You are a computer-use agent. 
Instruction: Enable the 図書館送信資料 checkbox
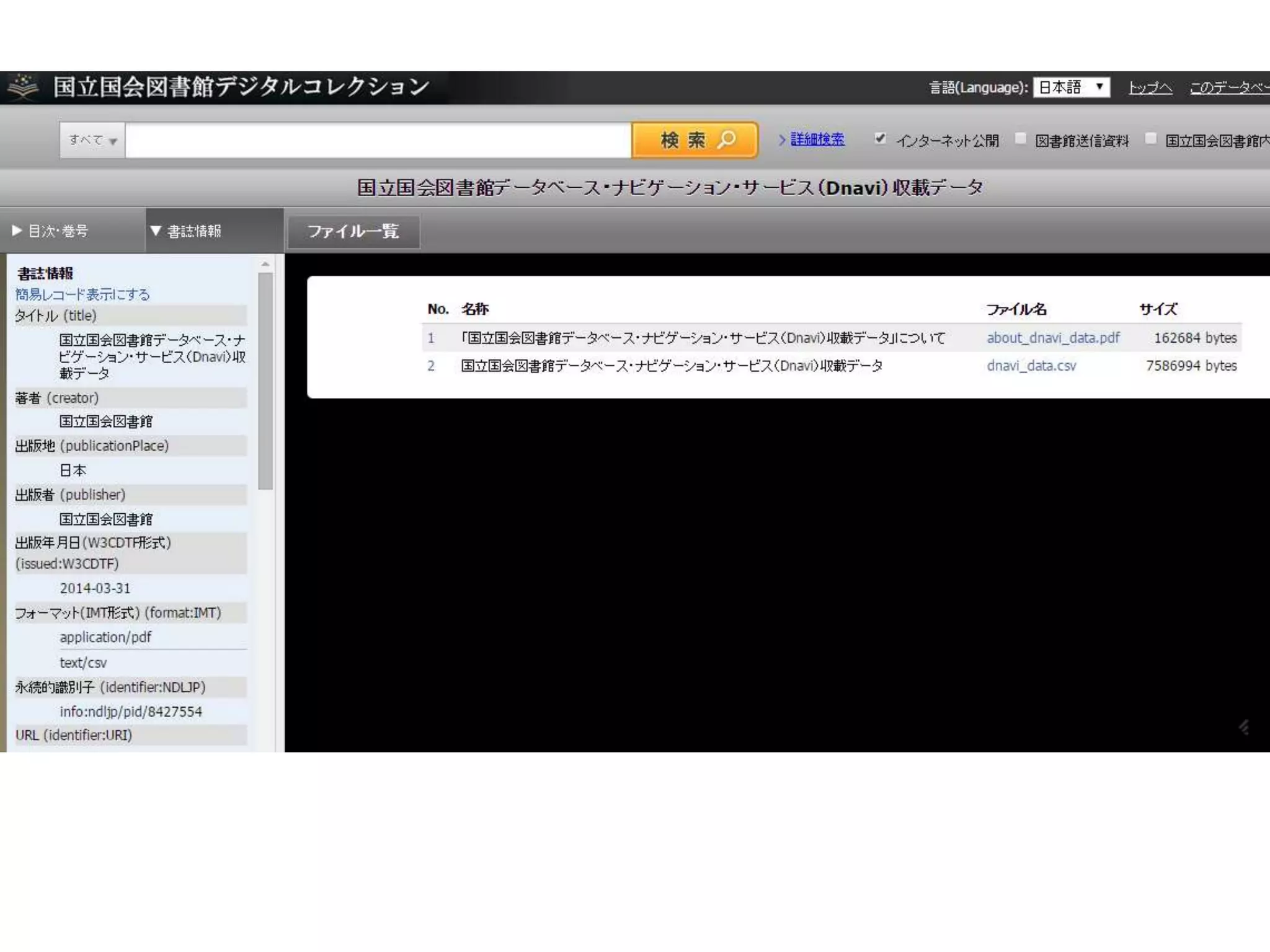(1020, 139)
